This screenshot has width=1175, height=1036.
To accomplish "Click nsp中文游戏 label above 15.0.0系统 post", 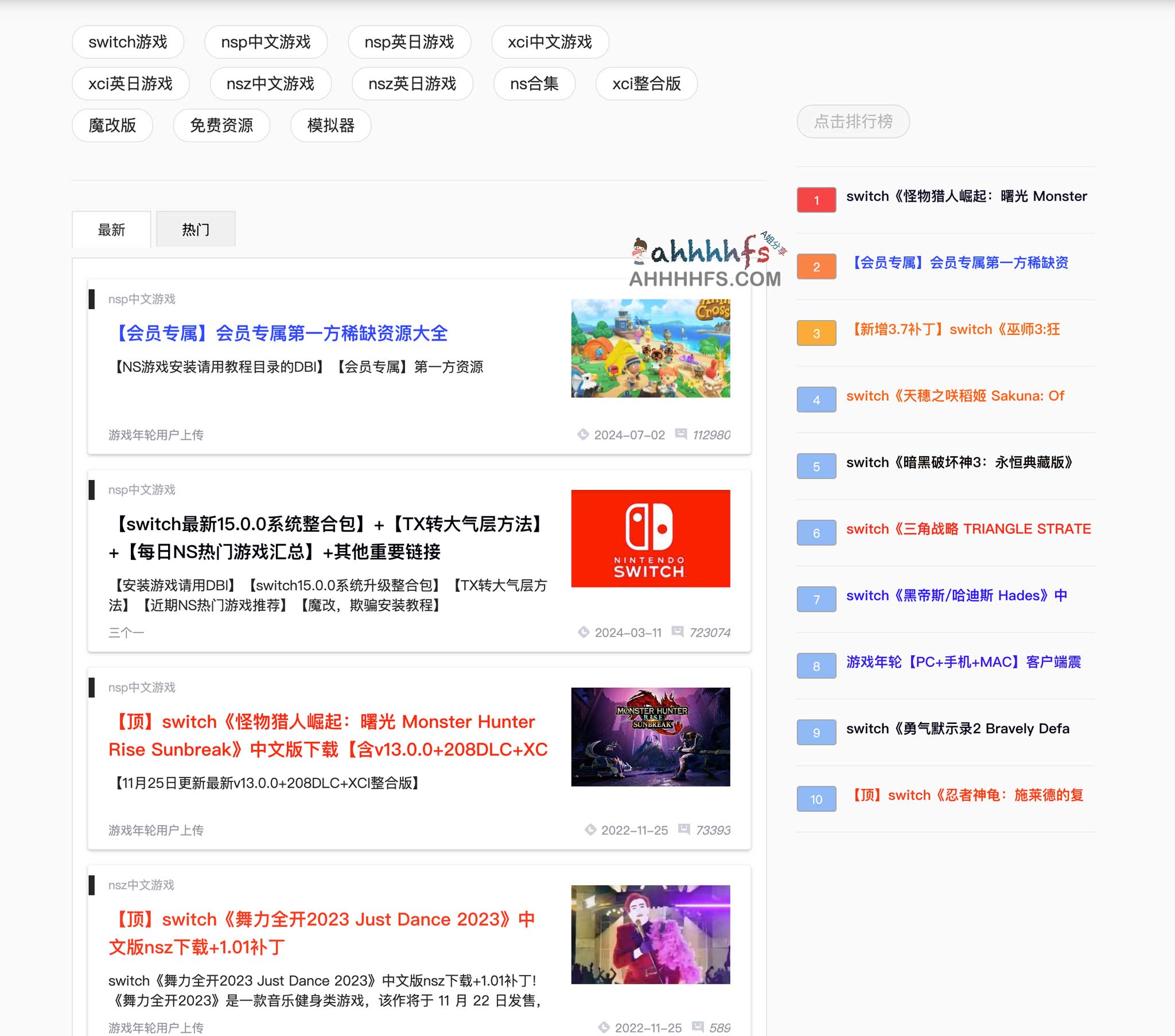I will pyautogui.click(x=141, y=490).
